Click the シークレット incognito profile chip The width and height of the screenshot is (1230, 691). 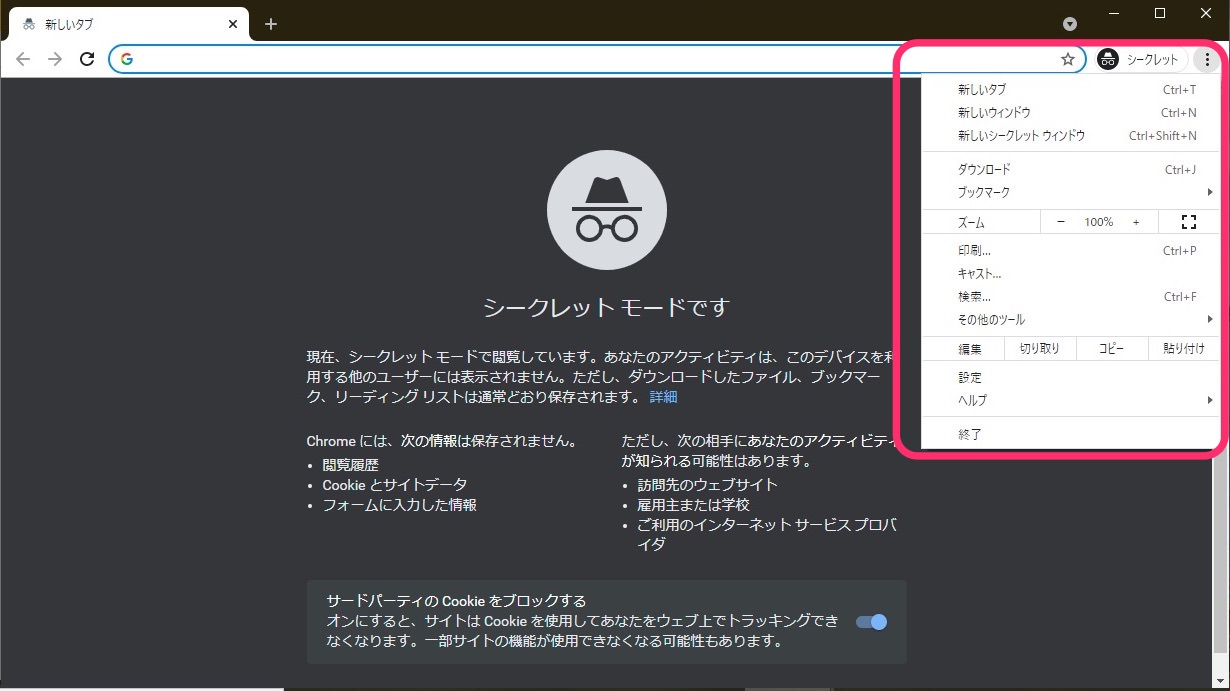[x=1141, y=59]
